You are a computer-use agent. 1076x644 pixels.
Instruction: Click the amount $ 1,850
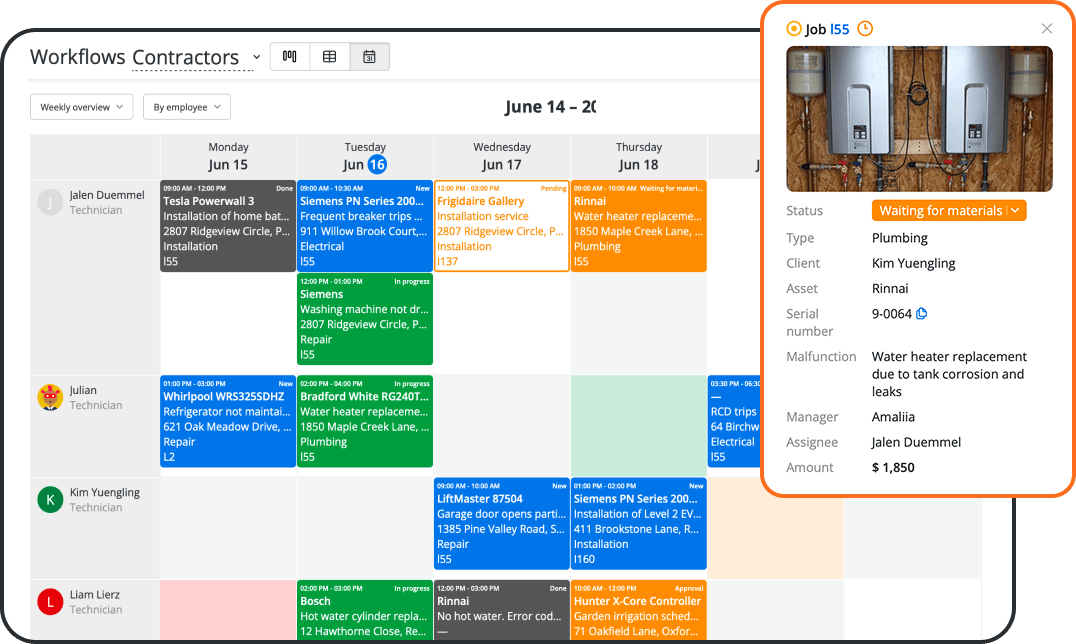tap(893, 468)
